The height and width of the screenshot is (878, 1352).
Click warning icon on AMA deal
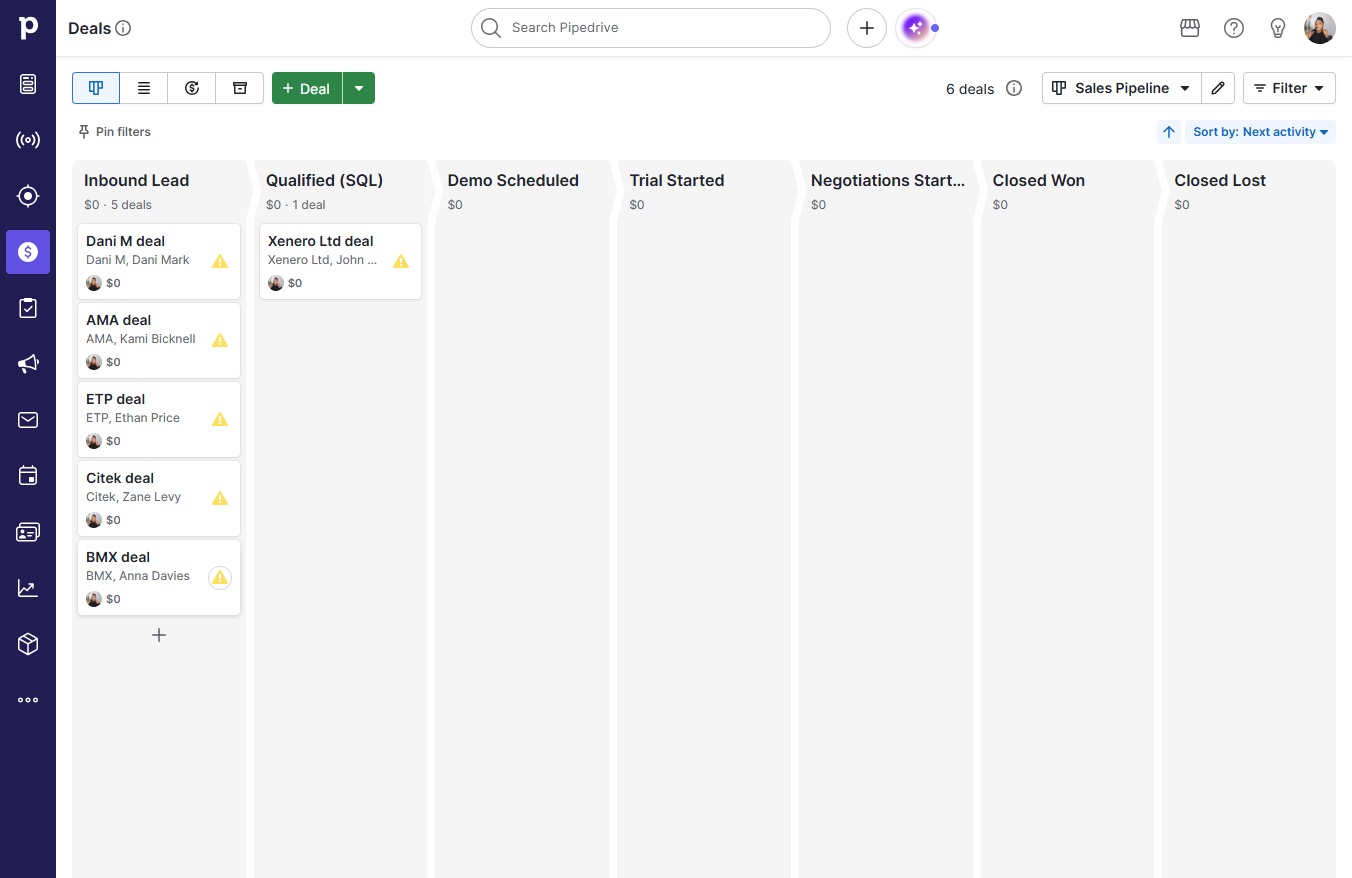(x=220, y=340)
